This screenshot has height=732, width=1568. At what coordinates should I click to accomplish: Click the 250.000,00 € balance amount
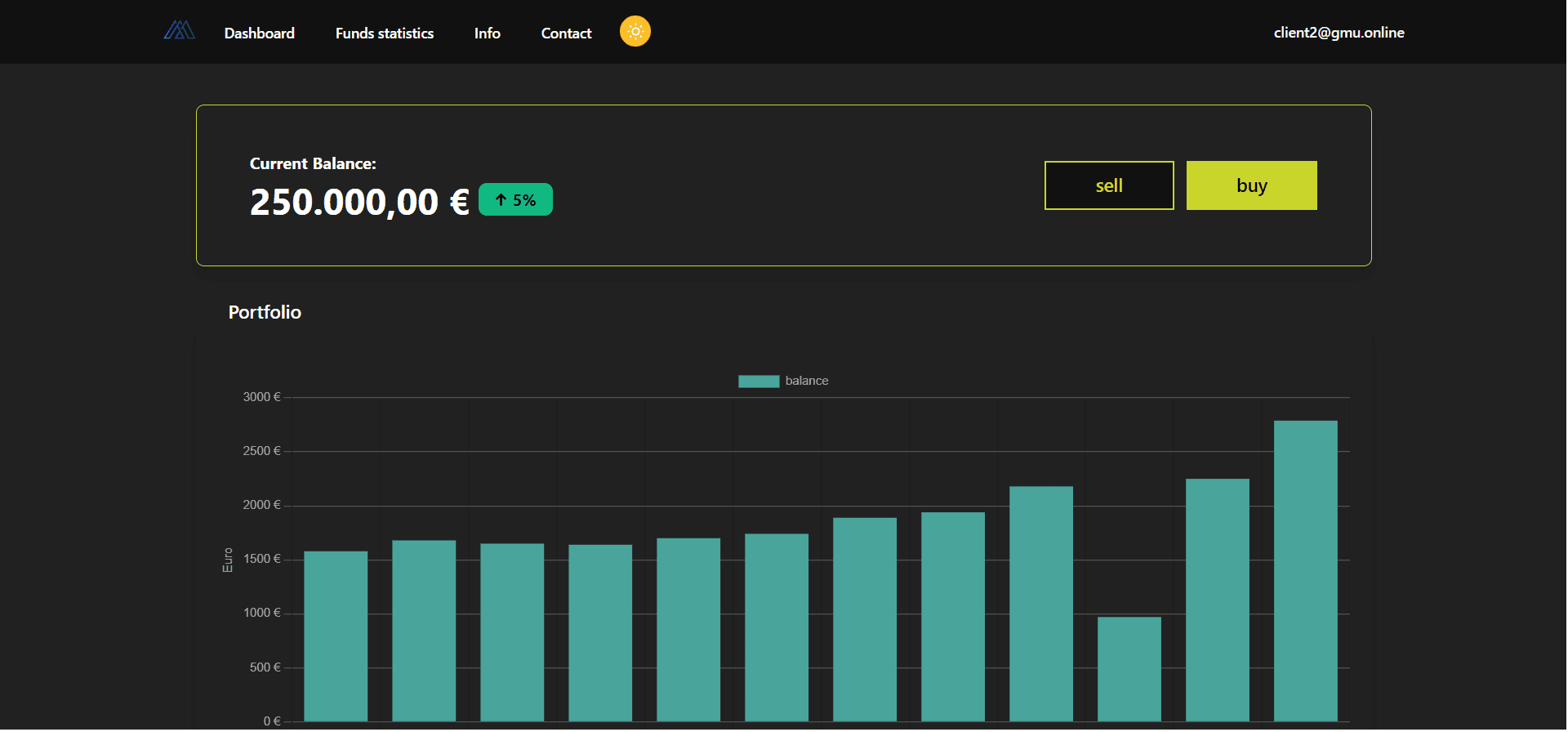(x=359, y=202)
